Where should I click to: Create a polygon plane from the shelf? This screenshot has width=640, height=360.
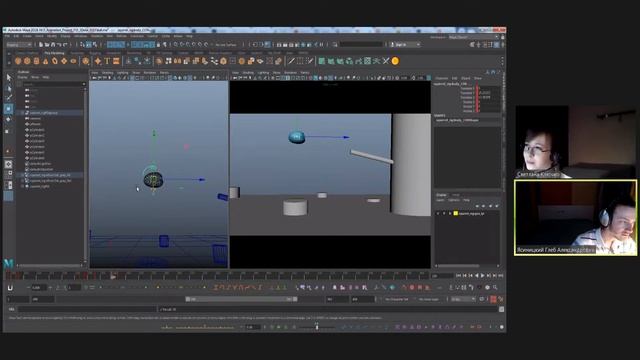tap(64, 61)
